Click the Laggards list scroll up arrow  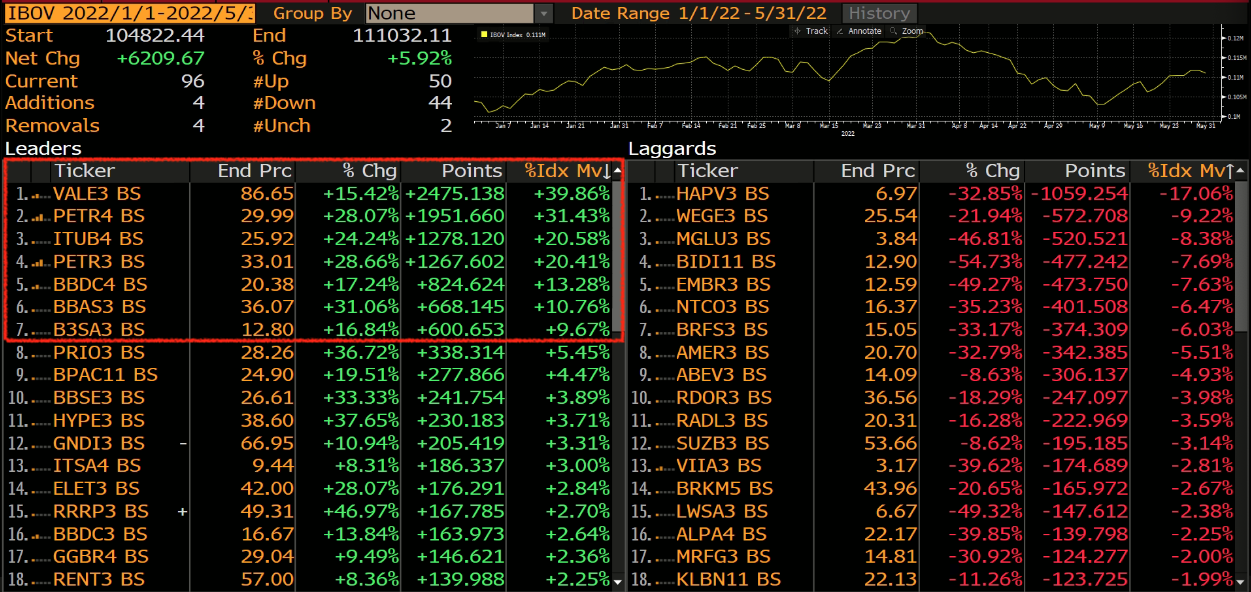point(1242,171)
